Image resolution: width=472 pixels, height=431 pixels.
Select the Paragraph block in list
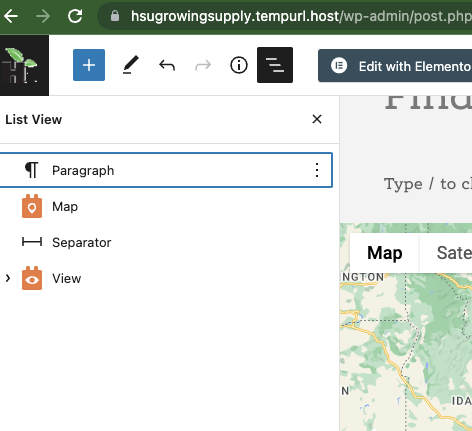166,170
